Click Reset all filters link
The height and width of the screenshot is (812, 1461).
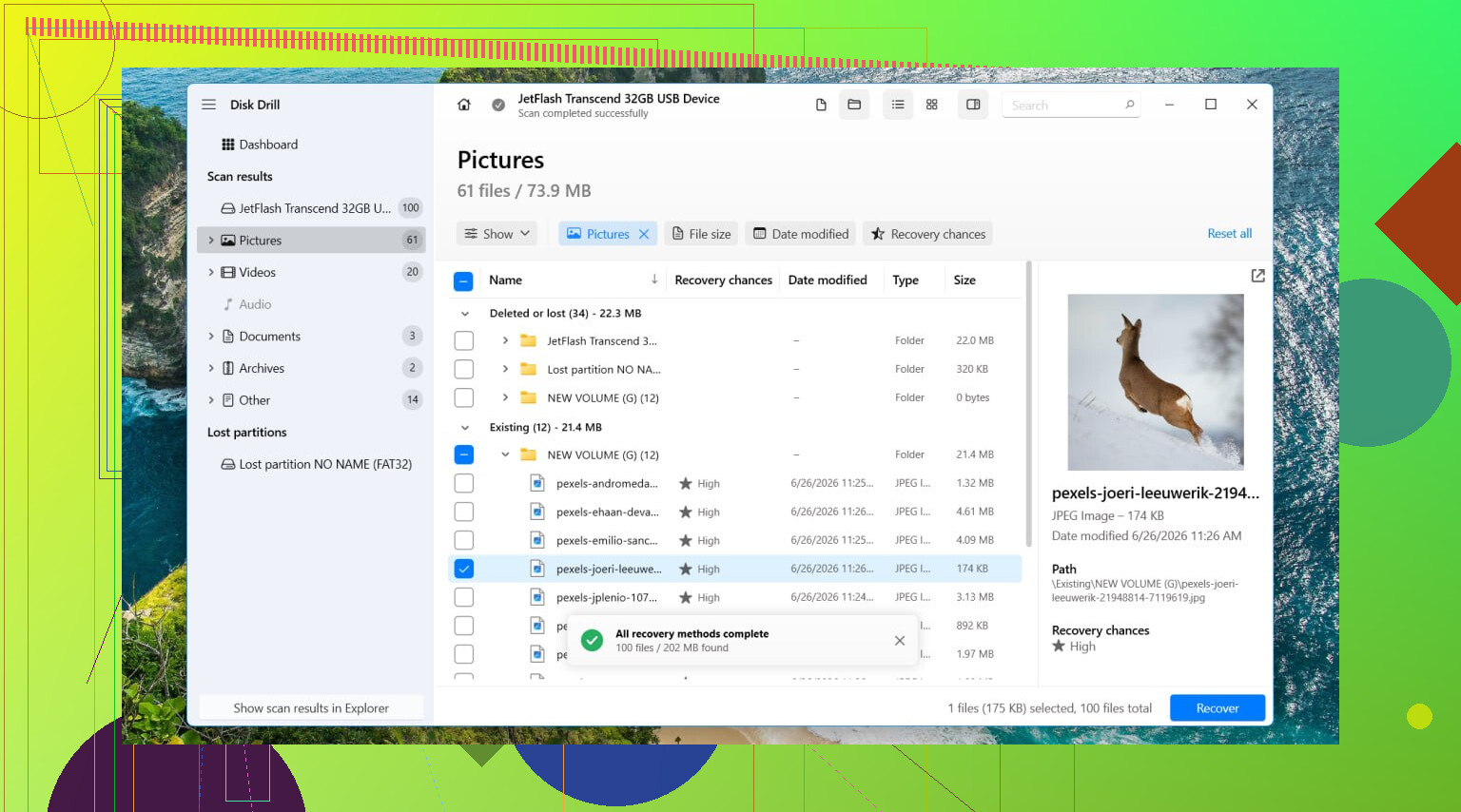[x=1229, y=234]
